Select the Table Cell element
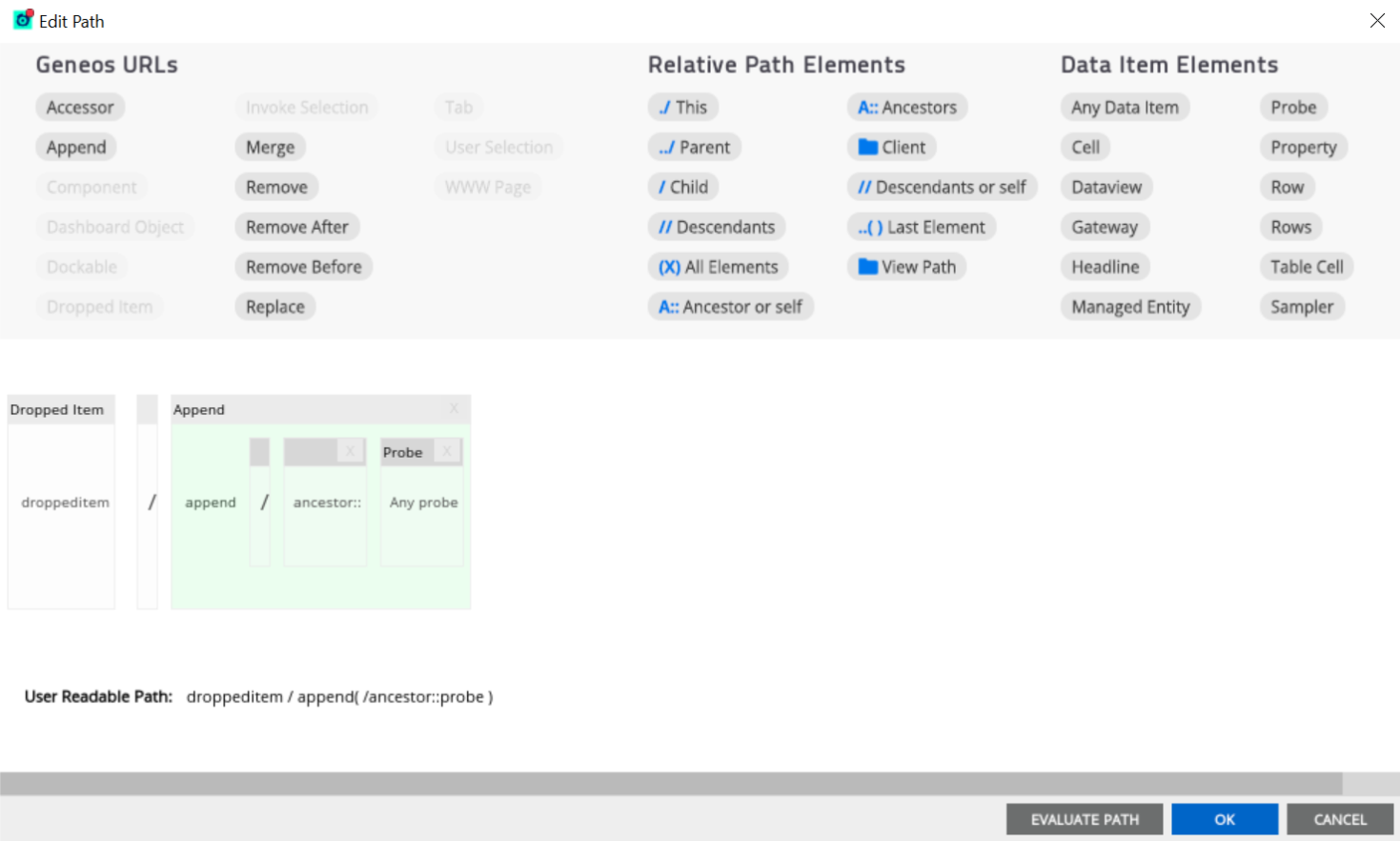This screenshot has height=841, width=1400. pyautogui.click(x=1307, y=268)
